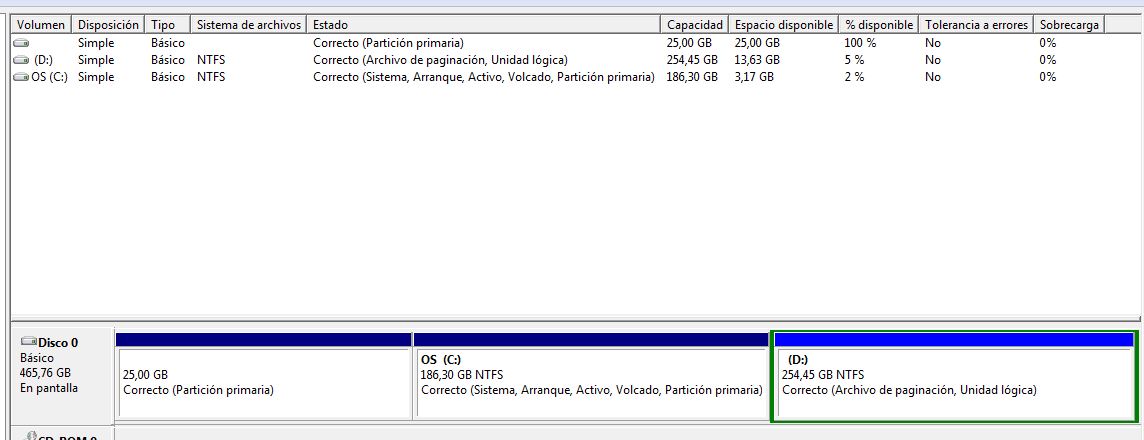This screenshot has height=440, width=1144.
Task: Click the drive icon of the unnamed 25,00 GB volume
Action: pyautogui.click(x=21, y=44)
